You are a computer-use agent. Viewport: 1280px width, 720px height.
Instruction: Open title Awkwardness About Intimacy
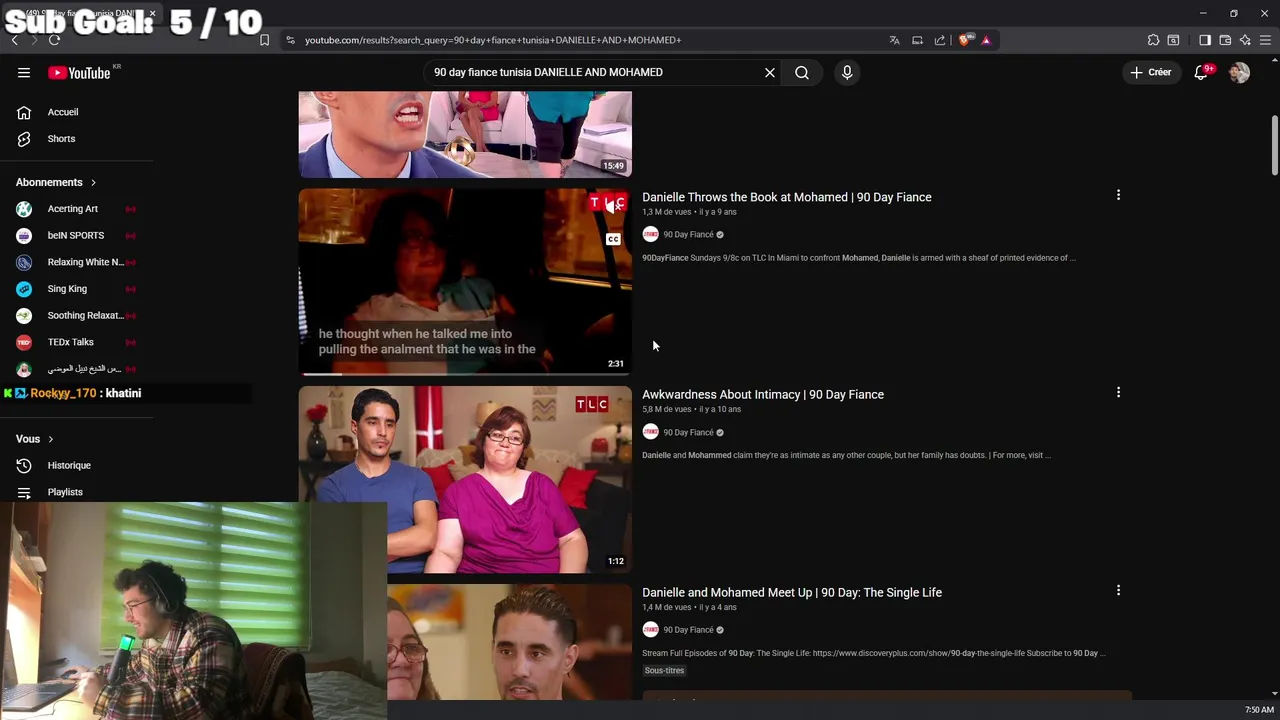(x=763, y=394)
